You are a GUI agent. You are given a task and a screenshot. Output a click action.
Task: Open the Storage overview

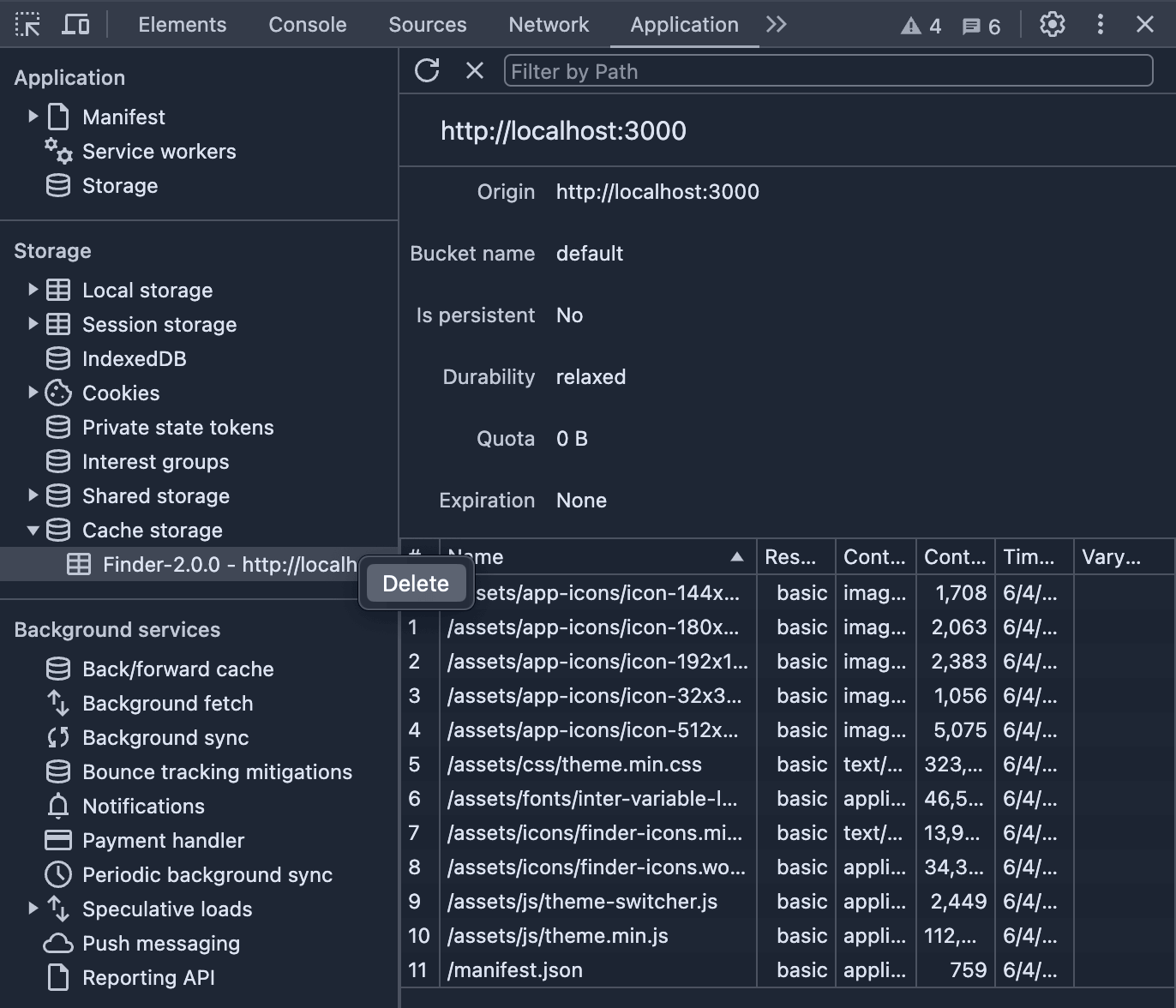(x=119, y=185)
